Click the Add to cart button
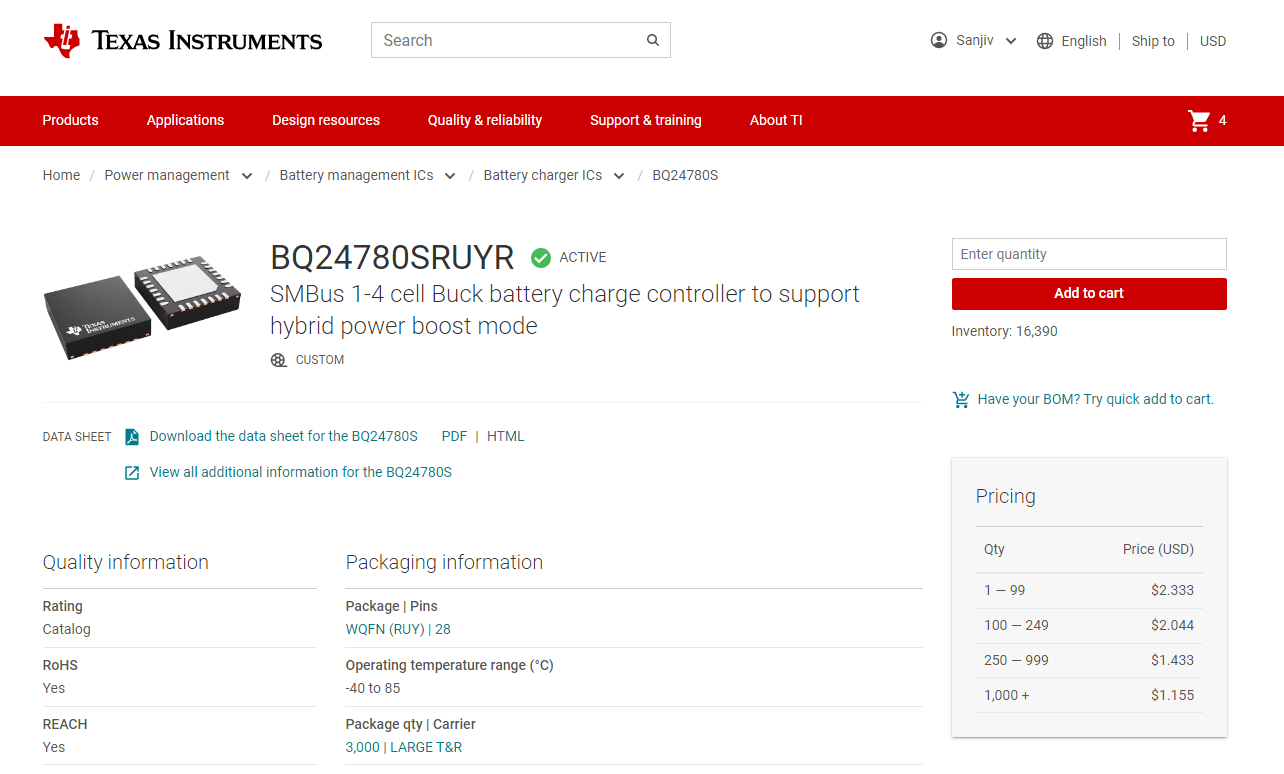Image resolution: width=1284 pixels, height=774 pixels. click(1089, 294)
